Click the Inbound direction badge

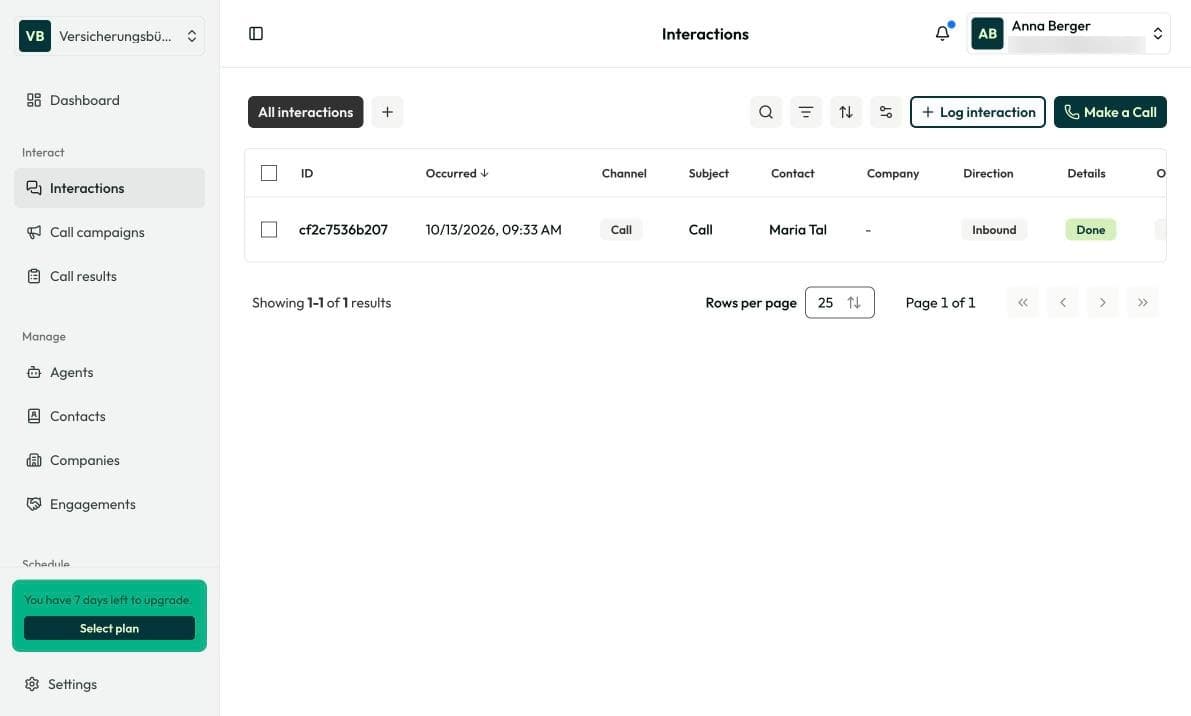click(994, 229)
